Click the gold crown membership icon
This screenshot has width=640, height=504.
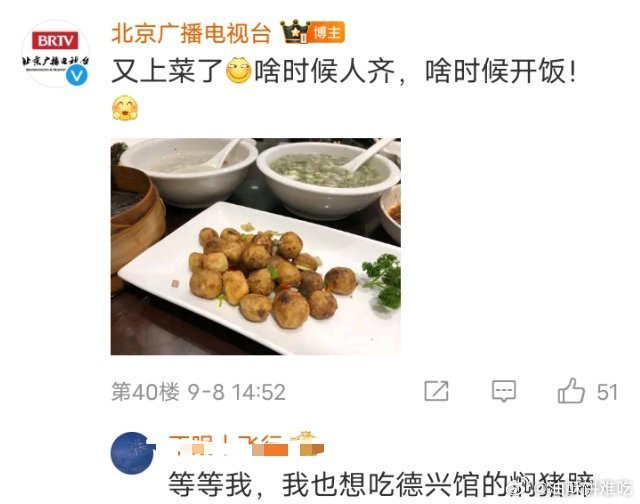(295, 32)
